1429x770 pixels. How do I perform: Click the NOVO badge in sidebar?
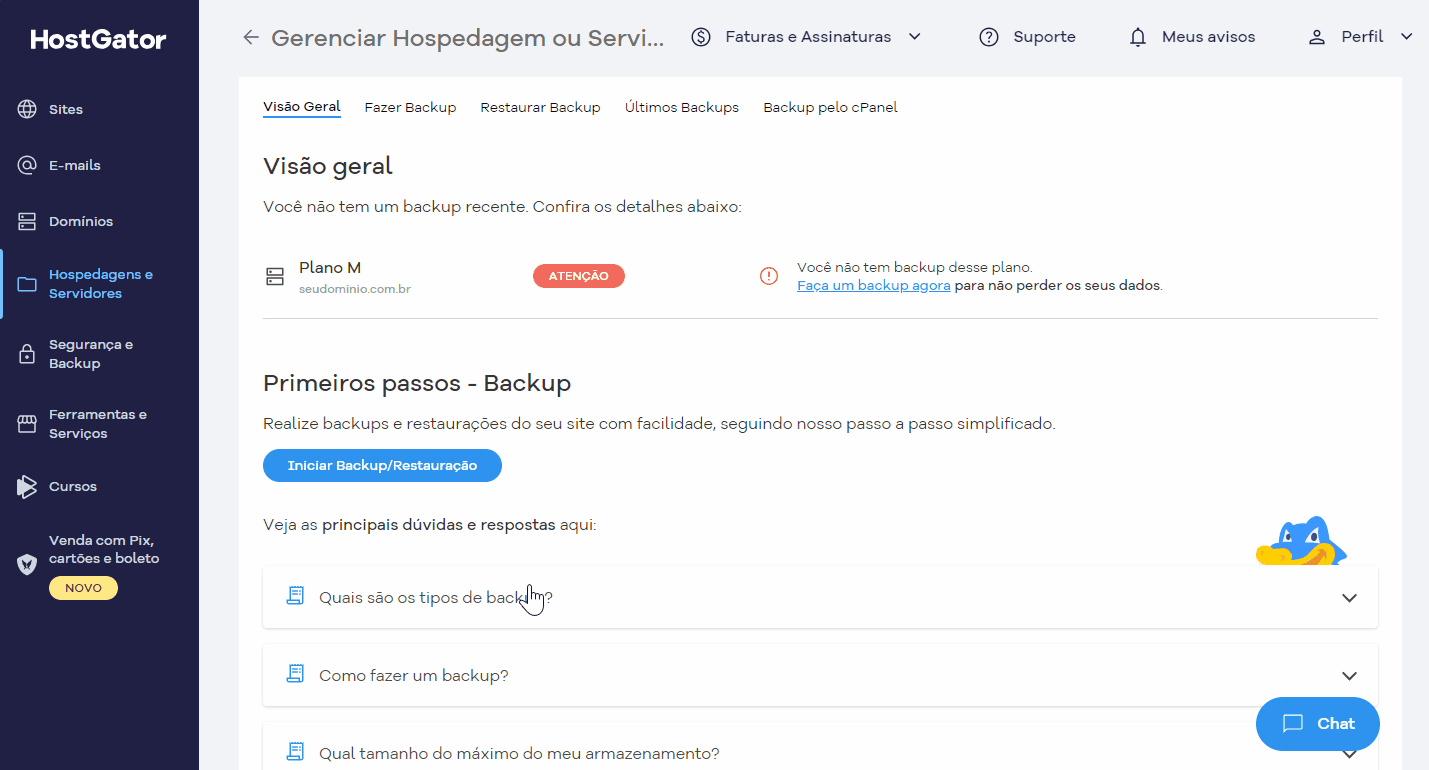click(83, 588)
